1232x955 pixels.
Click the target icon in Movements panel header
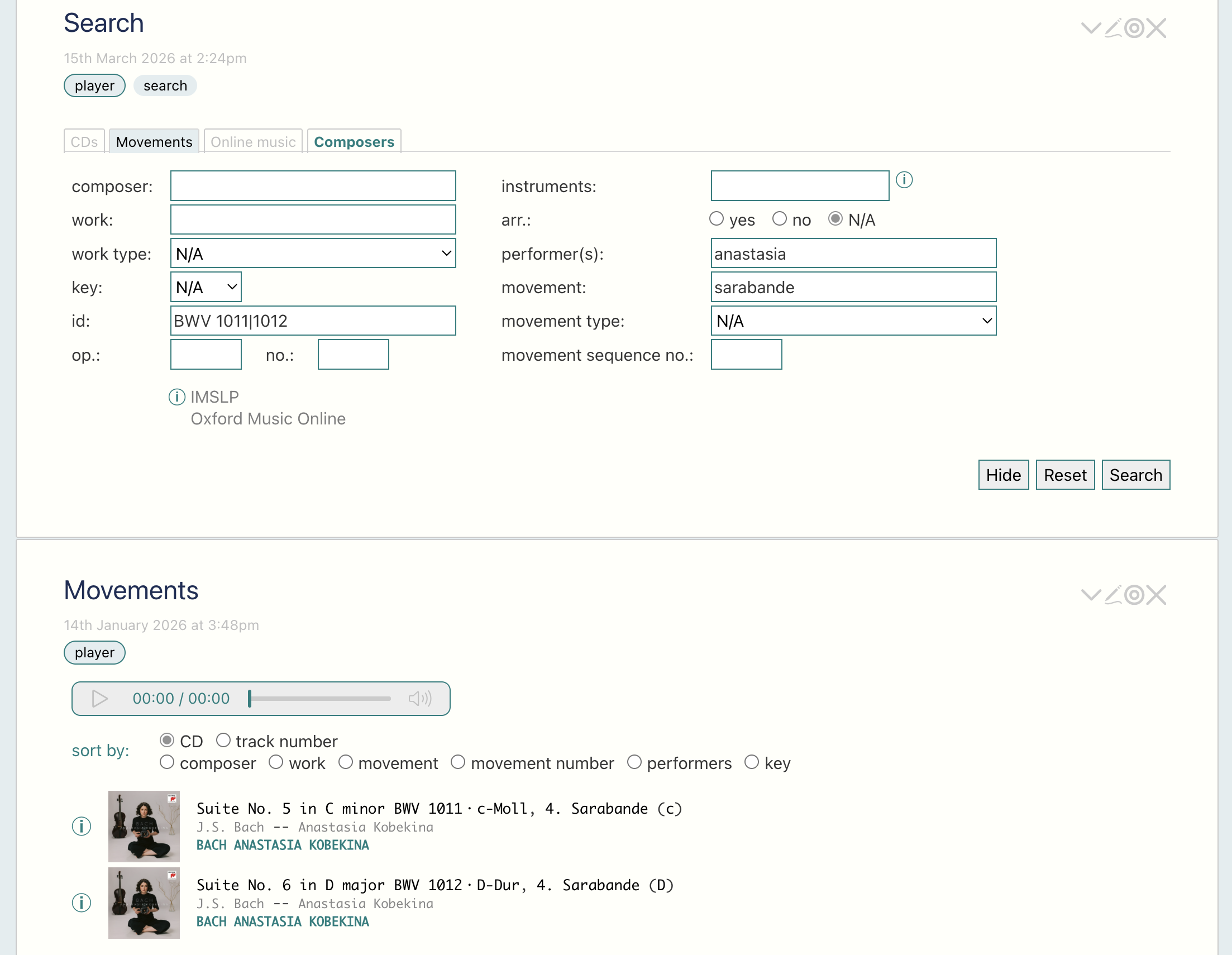point(1134,595)
